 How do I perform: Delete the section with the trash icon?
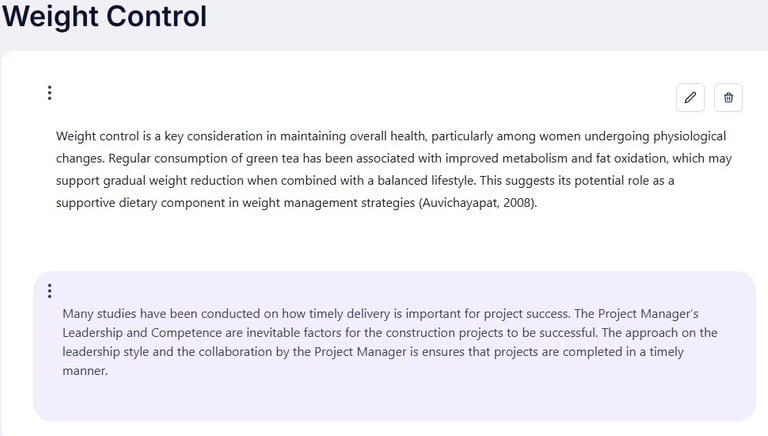(x=728, y=97)
